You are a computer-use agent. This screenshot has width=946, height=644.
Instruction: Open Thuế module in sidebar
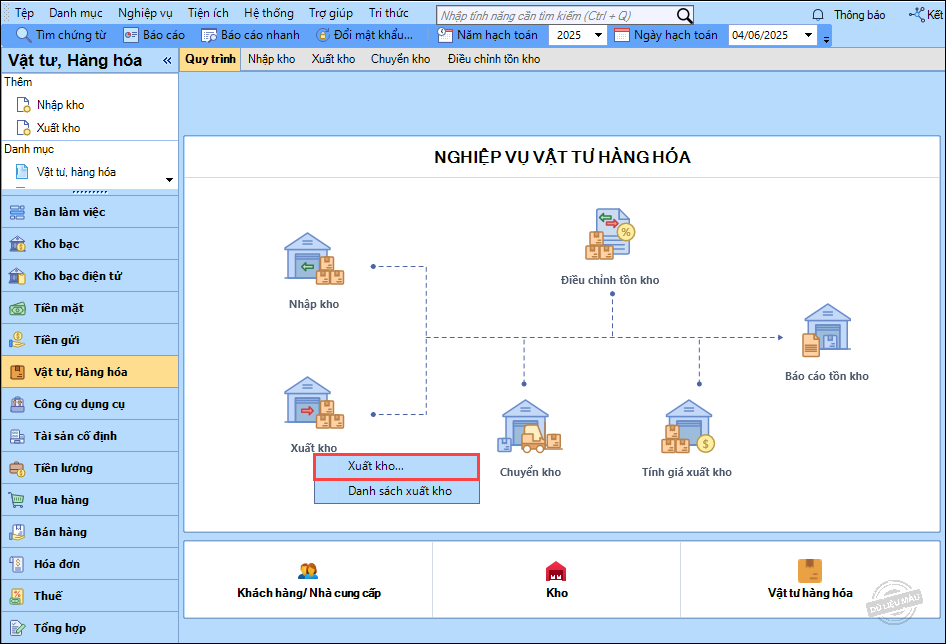pos(90,596)
